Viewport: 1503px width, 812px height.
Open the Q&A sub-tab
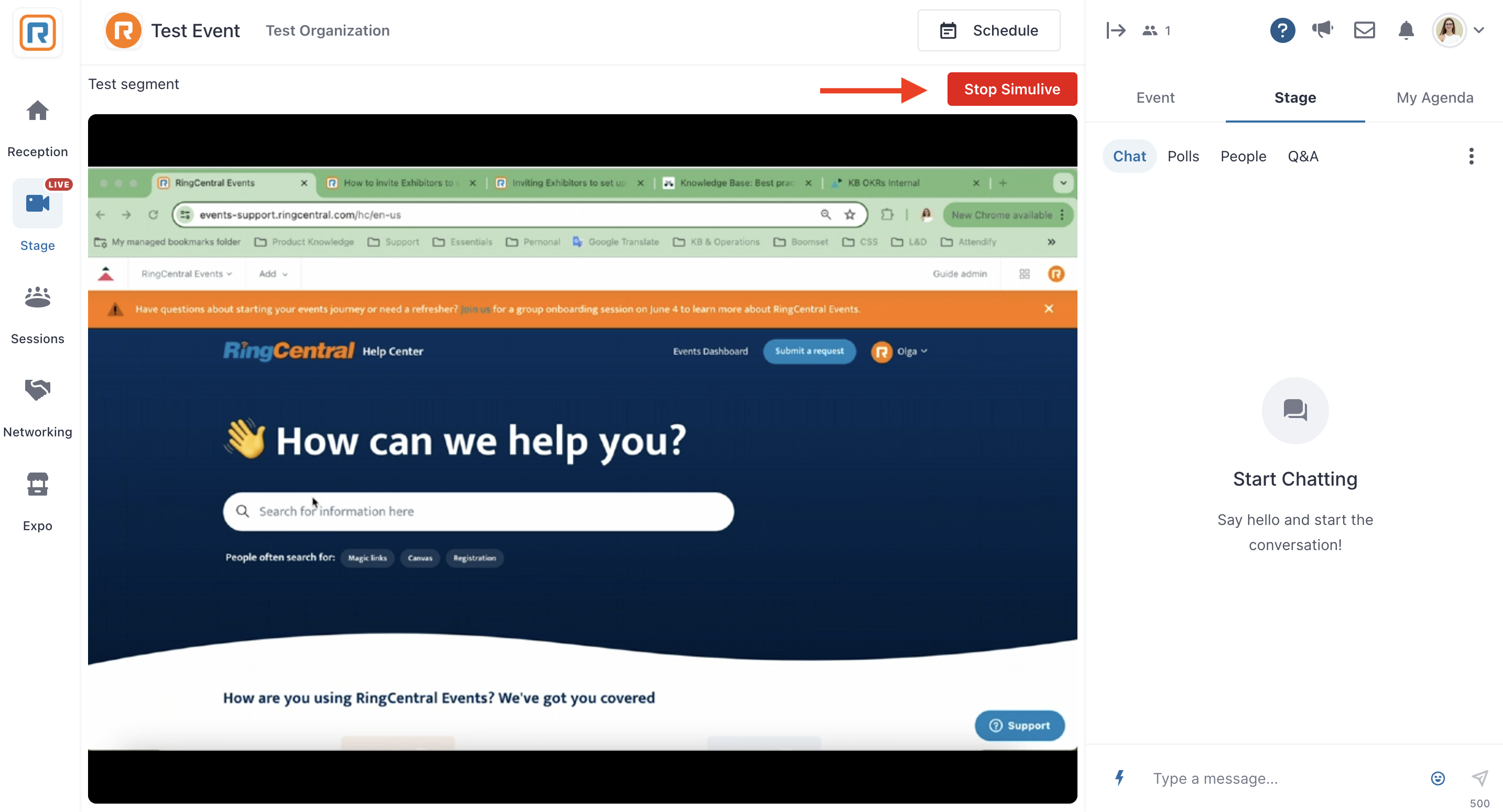pos(1302,156)
